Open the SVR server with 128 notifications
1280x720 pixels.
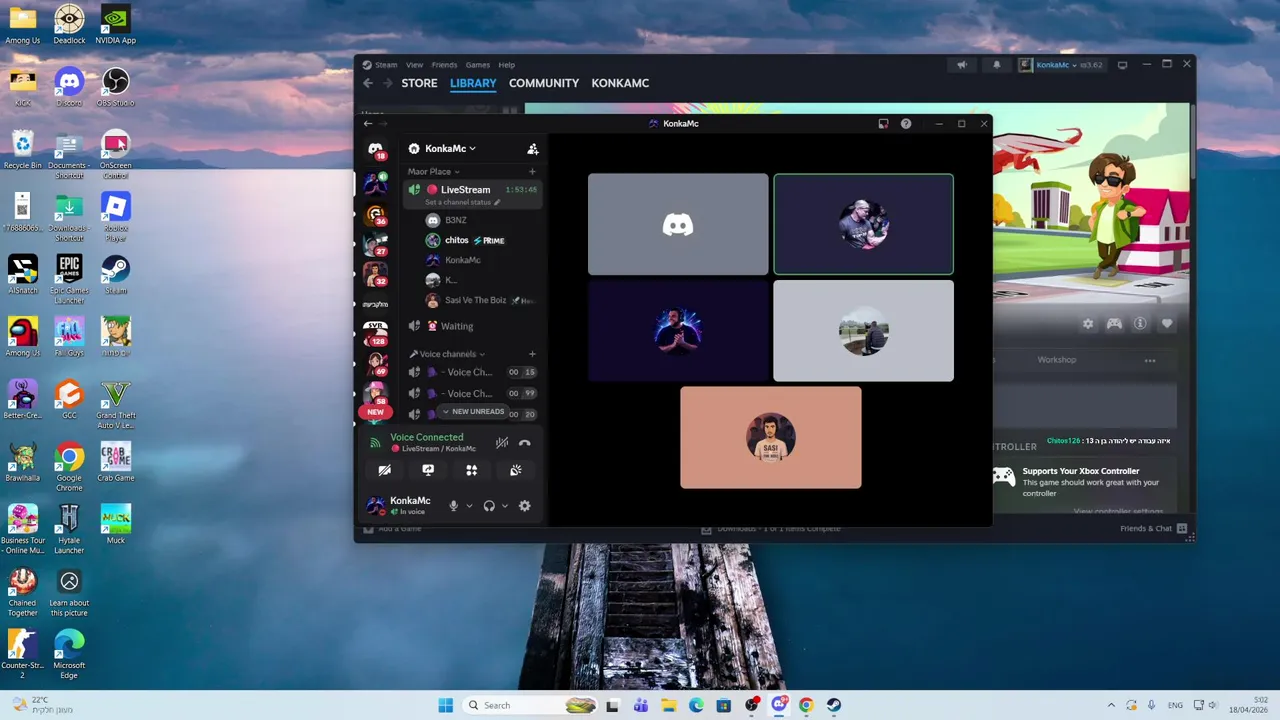click(x=375, y=334)
